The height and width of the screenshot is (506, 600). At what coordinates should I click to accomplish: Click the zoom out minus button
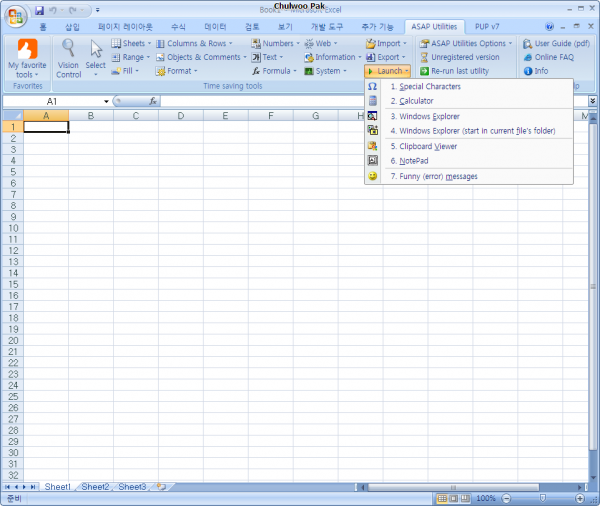(x=506, y=498)
